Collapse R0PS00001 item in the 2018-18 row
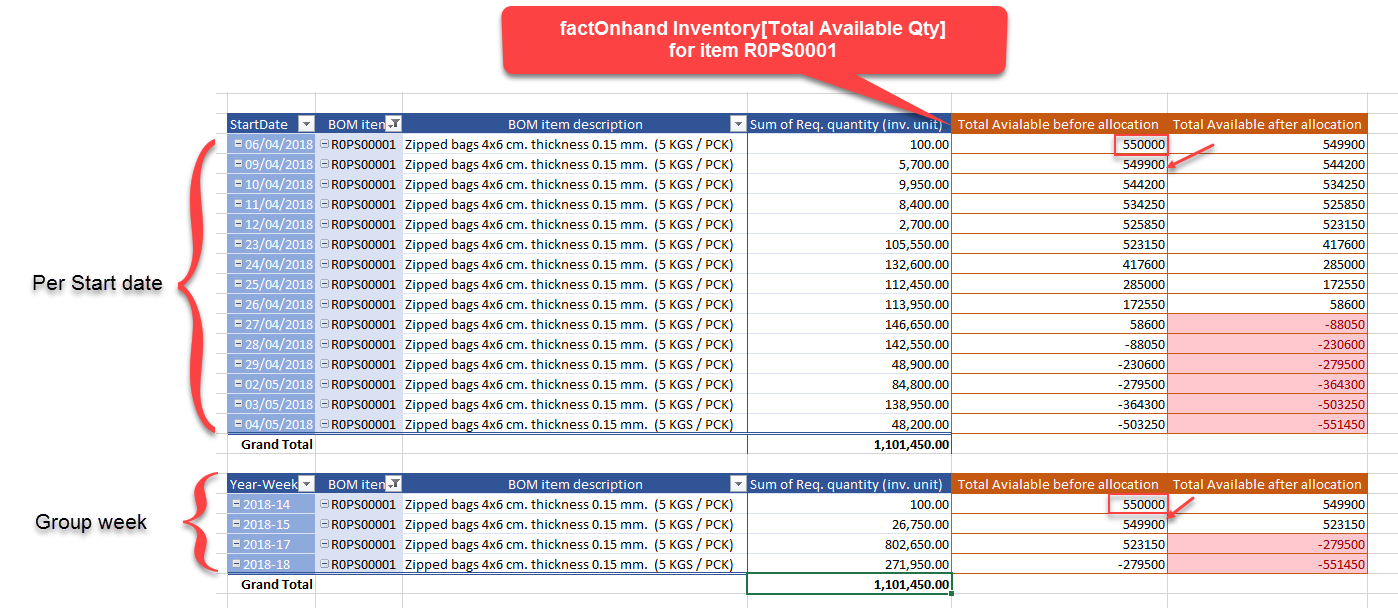The width and height of the screenshot is (1398, 608). click(325, 564)
